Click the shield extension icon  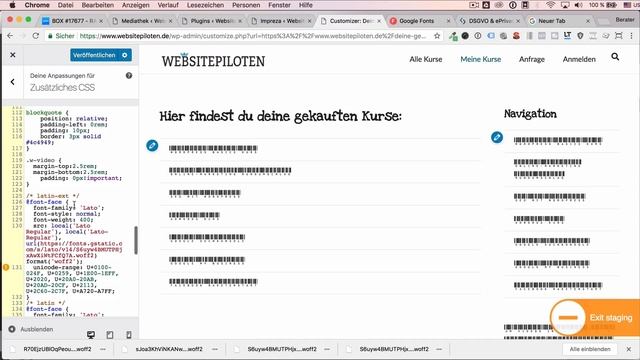[x=580, y=36]
